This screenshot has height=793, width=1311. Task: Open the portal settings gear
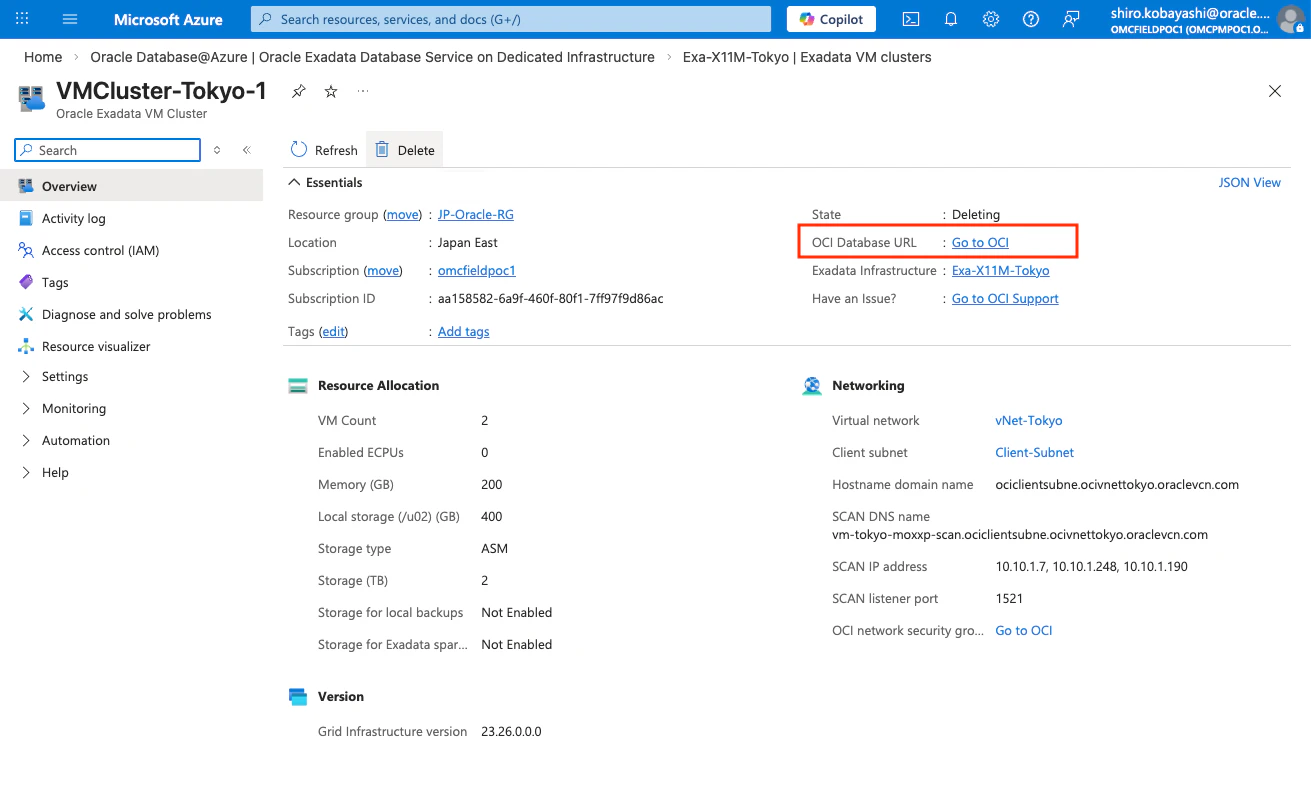[991, 19]
